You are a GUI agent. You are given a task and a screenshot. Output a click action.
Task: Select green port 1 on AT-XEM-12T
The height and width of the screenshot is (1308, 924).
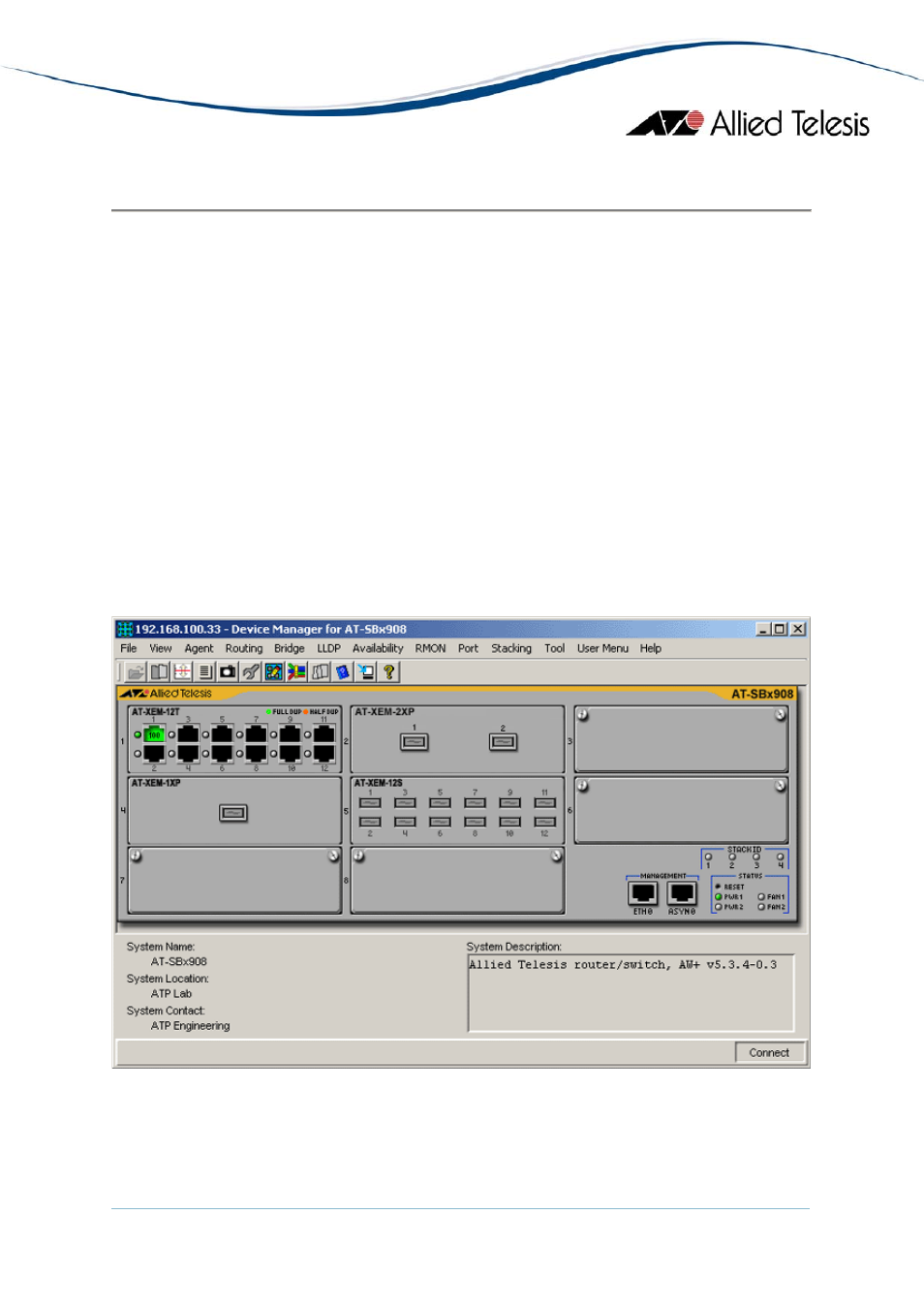[154, 734]
